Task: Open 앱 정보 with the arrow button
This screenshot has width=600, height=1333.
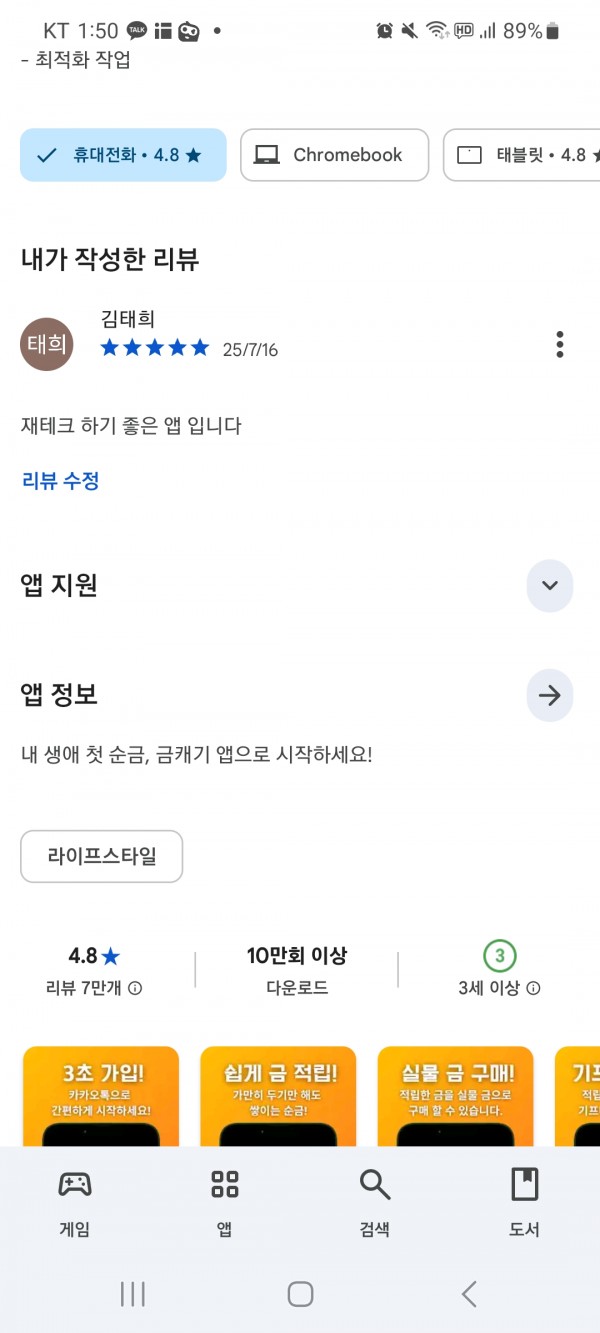Action: pos(550,696)
